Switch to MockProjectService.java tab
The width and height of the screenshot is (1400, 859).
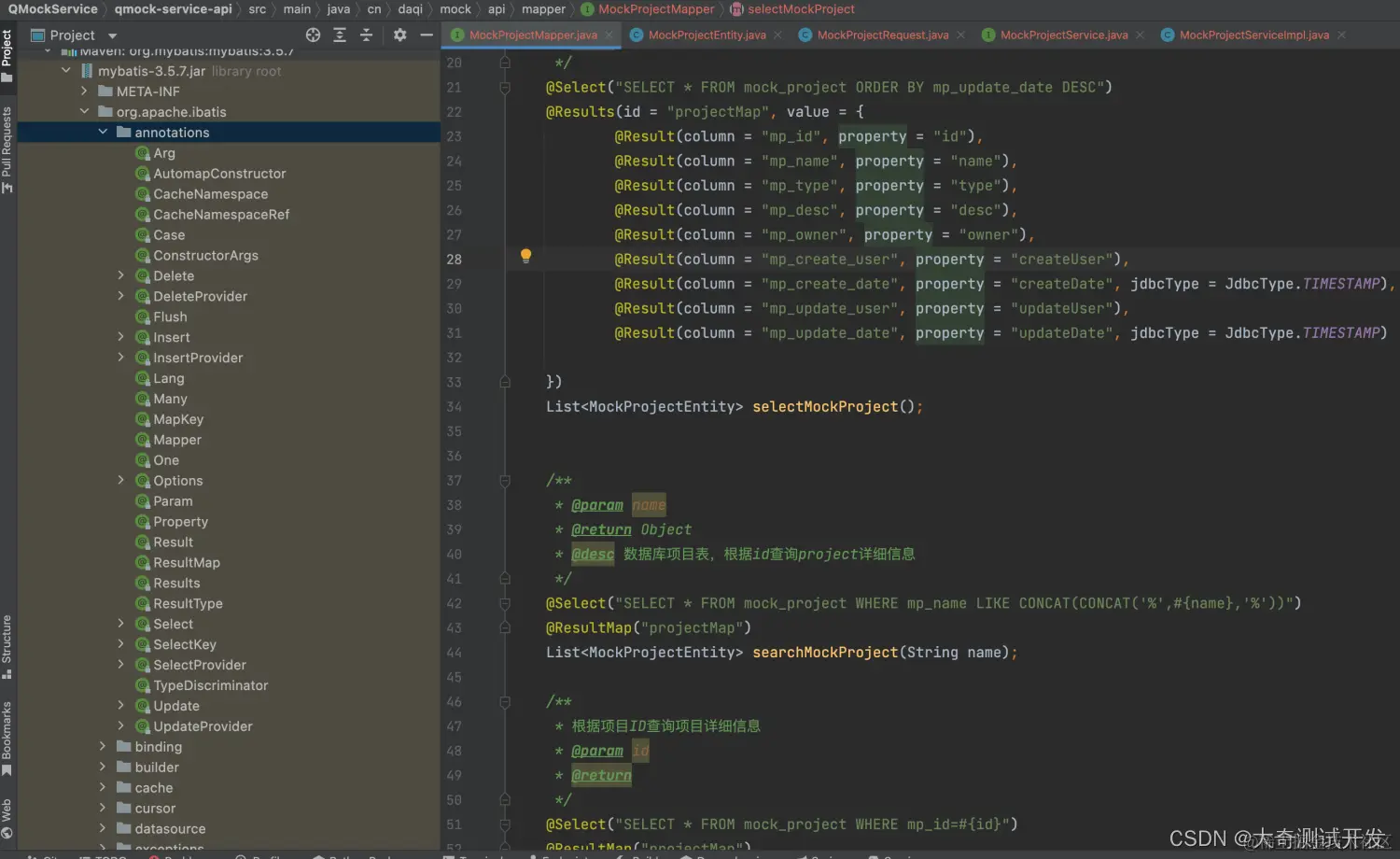point(1063,35)
